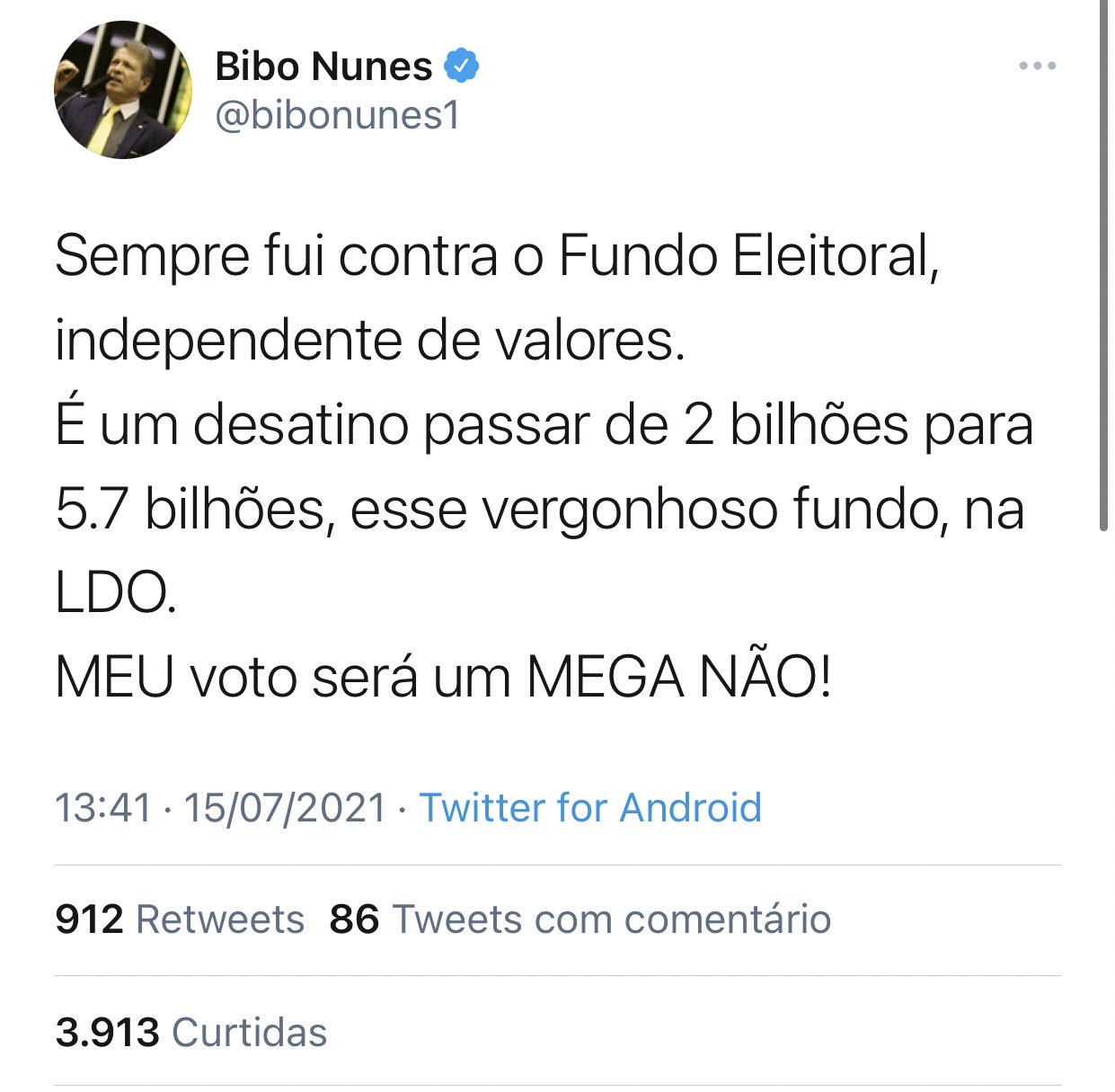Click the 912 retweet count number
The width and height of the screenshot is (1115, 1092).
89,919
